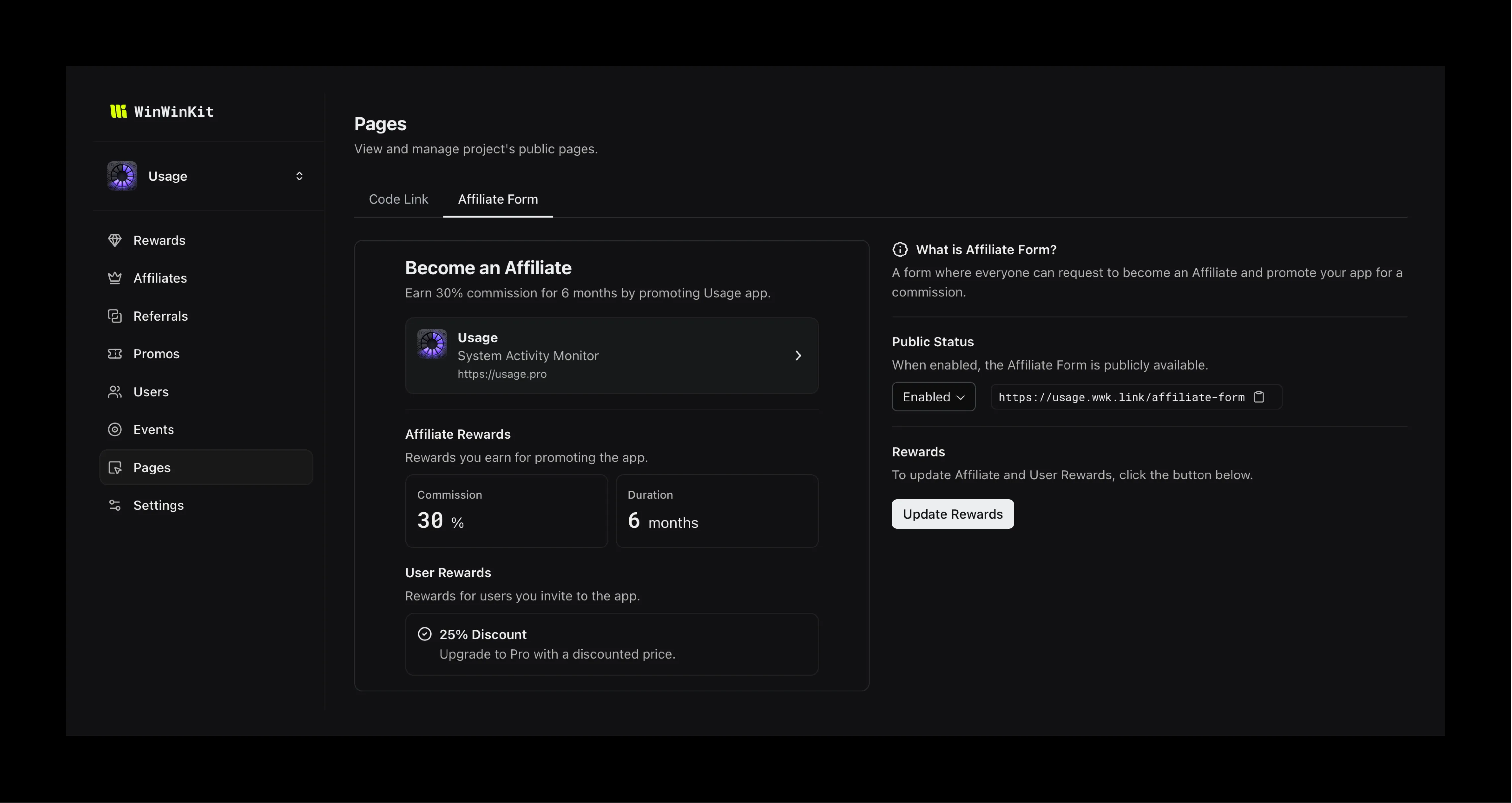The image size is (1512, 803).
Task: Select the Pages entry in the sidebar
Action: coord(153,467)
